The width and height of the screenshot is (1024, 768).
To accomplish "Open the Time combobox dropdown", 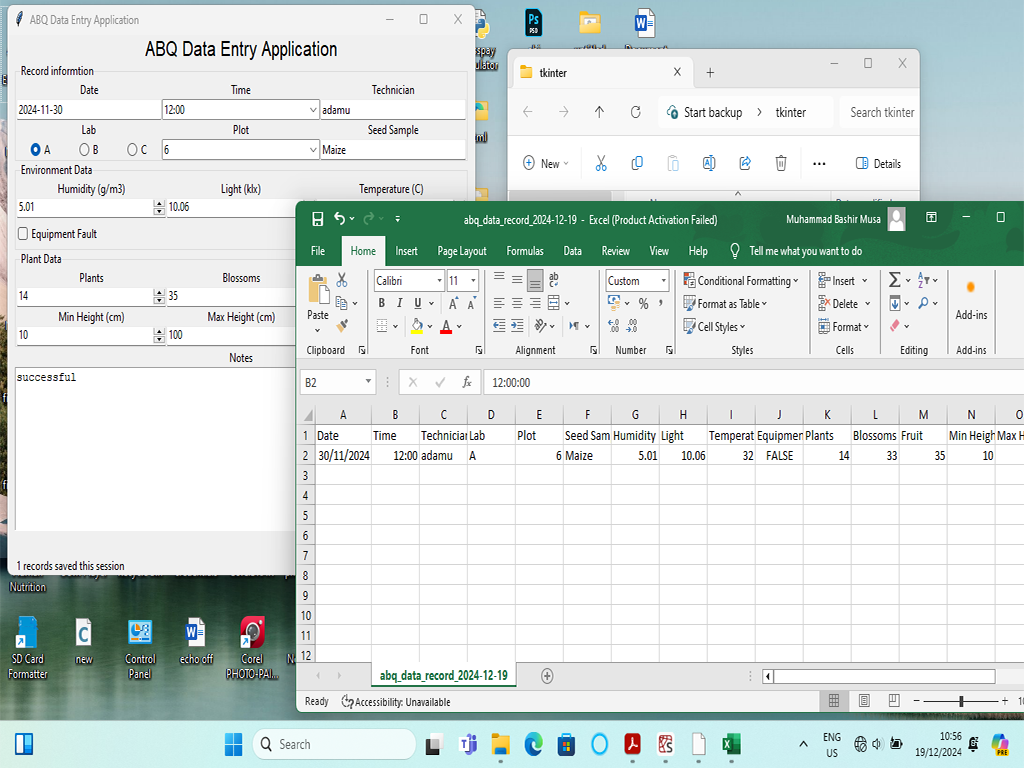I will 312,110.
